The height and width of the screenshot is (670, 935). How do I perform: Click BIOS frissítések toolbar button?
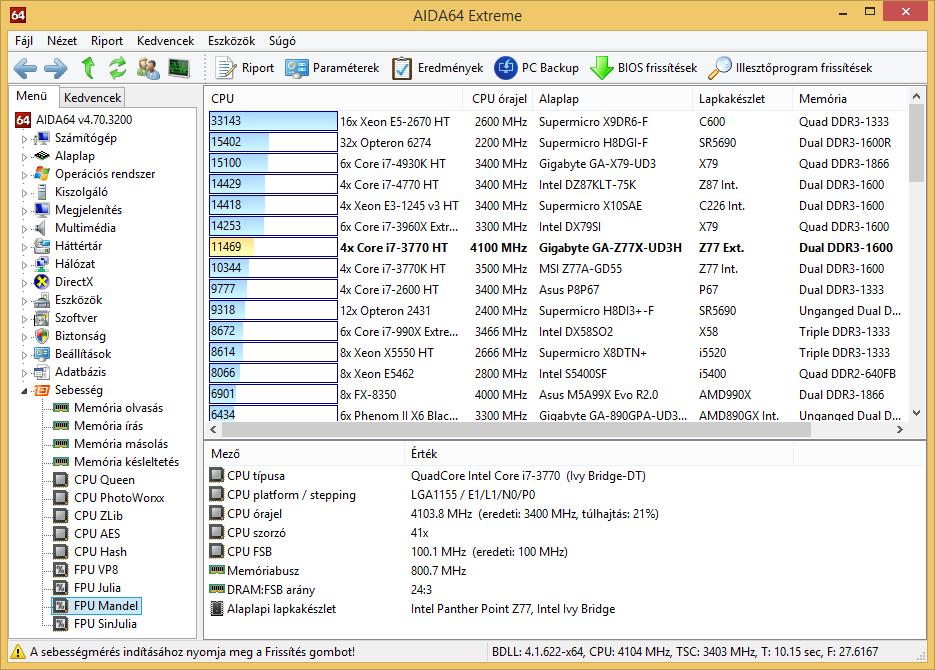pos(643,68)
